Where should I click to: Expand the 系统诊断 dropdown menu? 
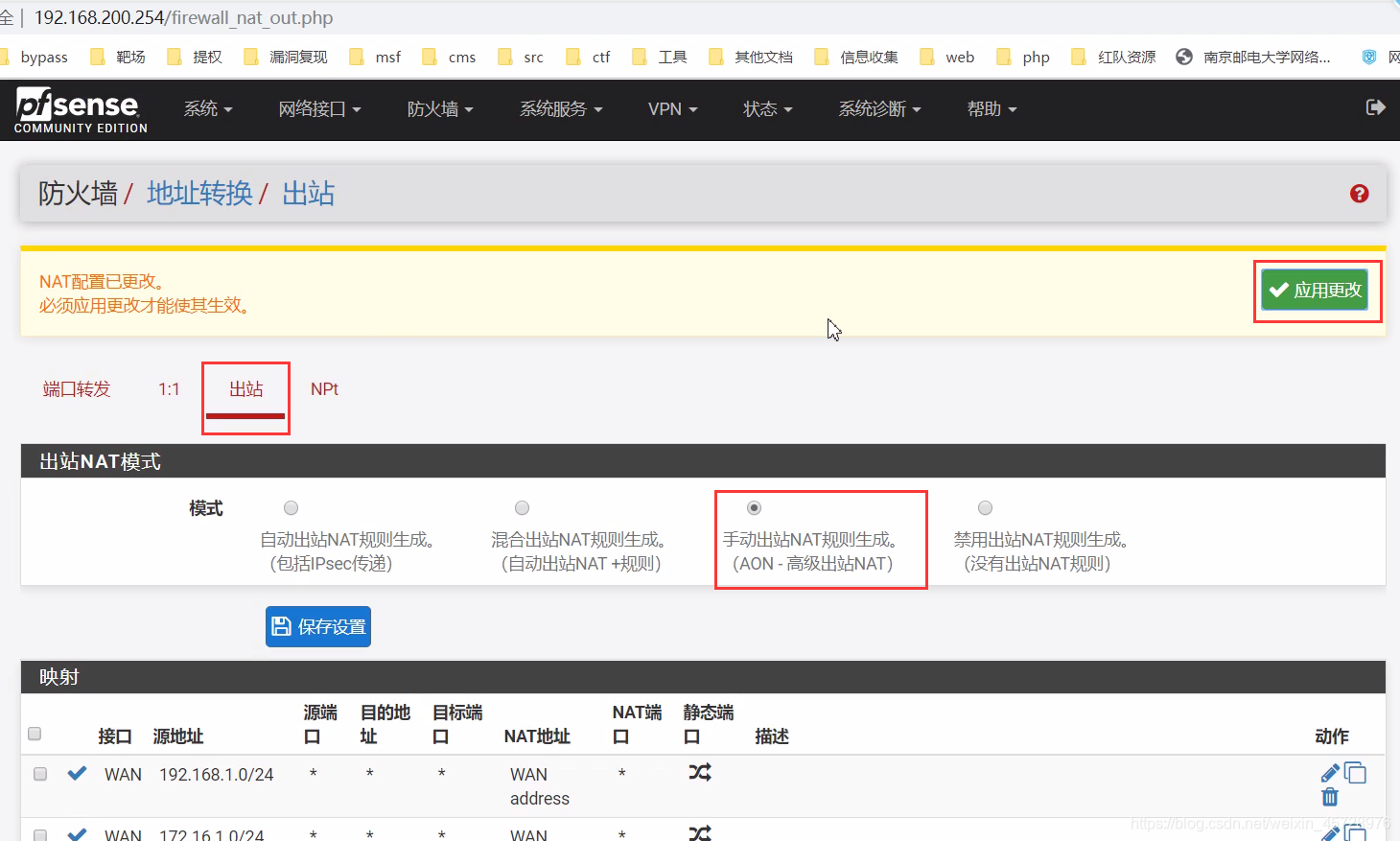pos(879,109)
